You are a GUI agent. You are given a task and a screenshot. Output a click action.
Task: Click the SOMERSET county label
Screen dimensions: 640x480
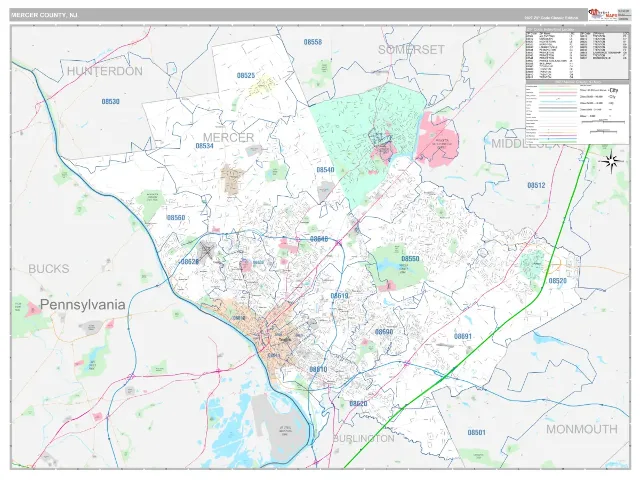(411, 50)
